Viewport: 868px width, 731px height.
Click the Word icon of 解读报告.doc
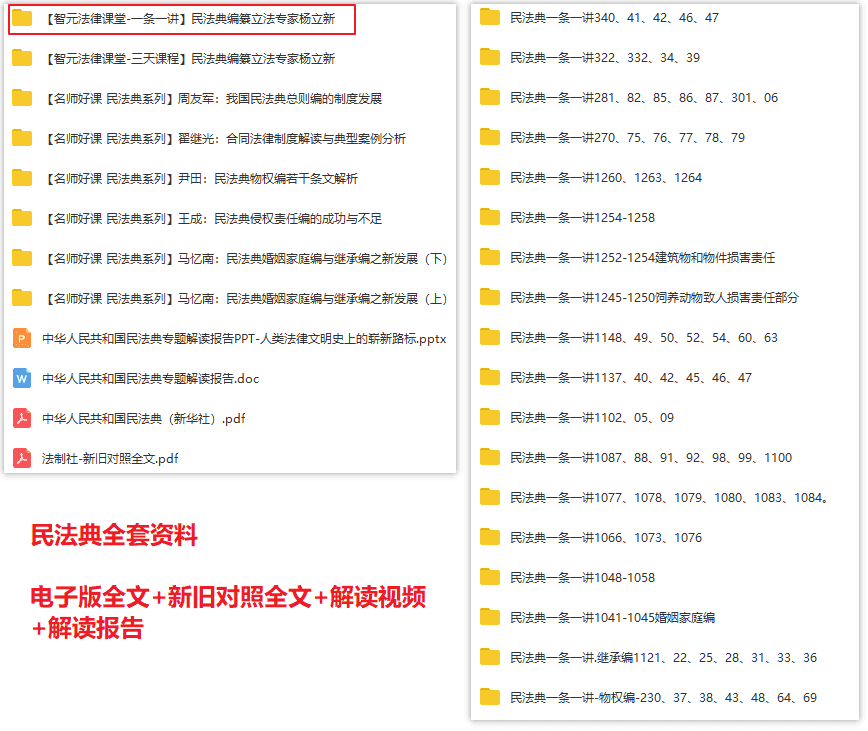(x=22, y=378)
